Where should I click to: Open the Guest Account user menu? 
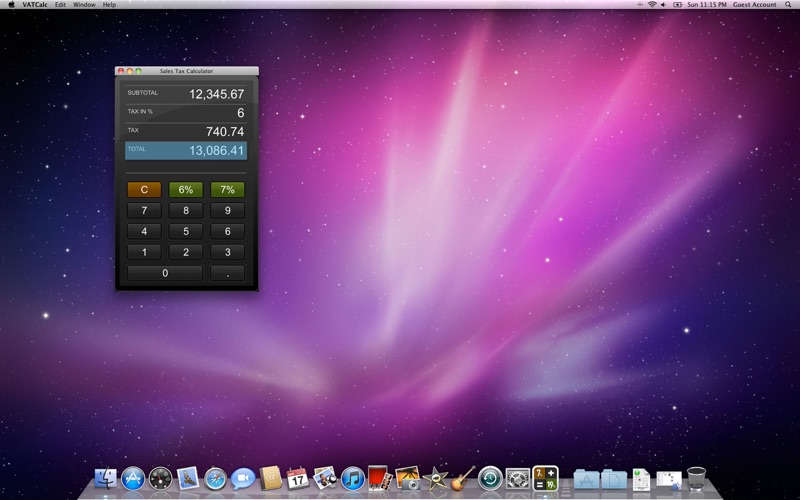click(755, 5)
